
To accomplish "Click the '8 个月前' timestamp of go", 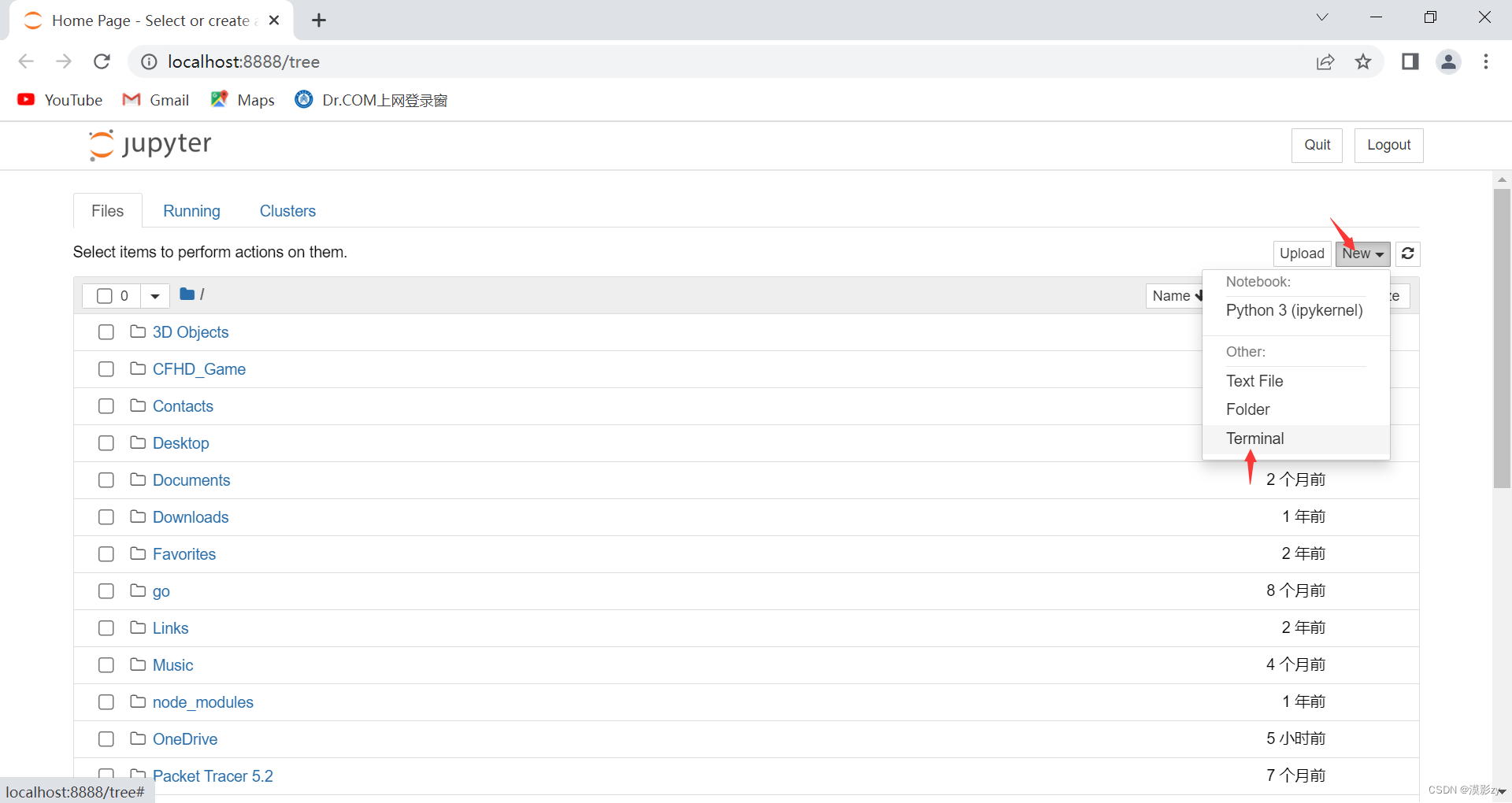I will 1295,590.
